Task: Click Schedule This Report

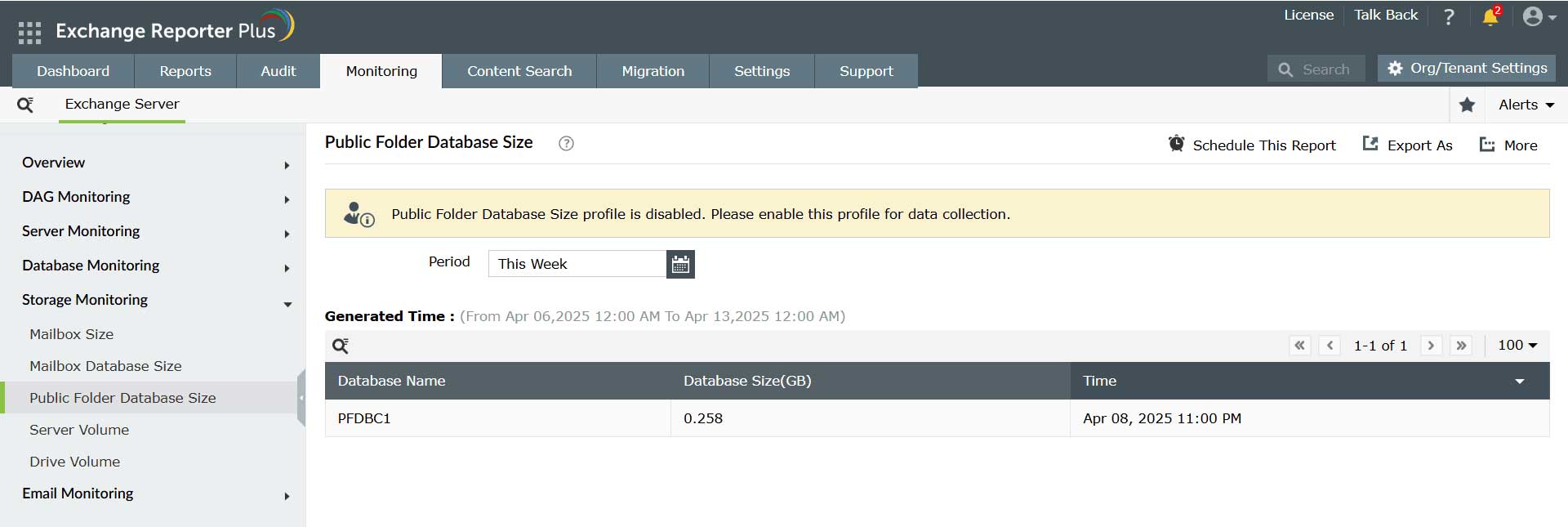Action: click(1252, 145)
